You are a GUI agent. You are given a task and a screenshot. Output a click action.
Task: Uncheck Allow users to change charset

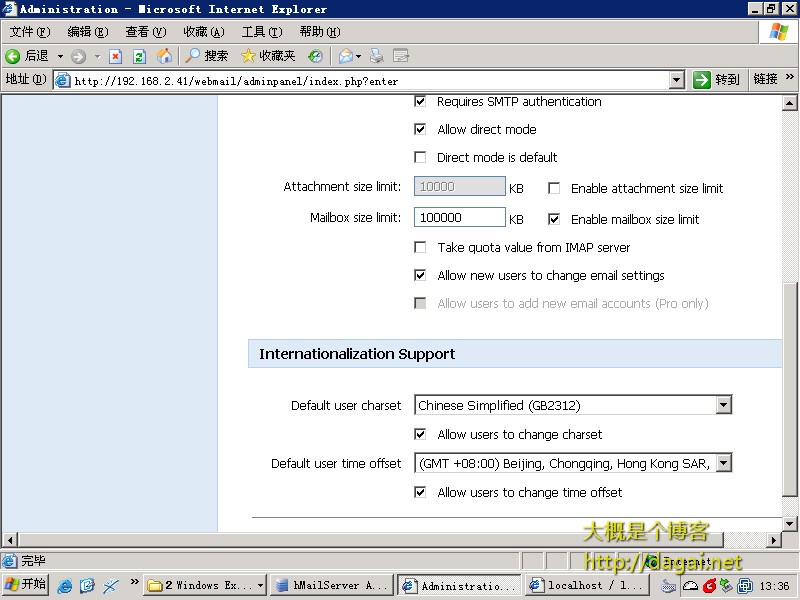[x=420, y=434]
